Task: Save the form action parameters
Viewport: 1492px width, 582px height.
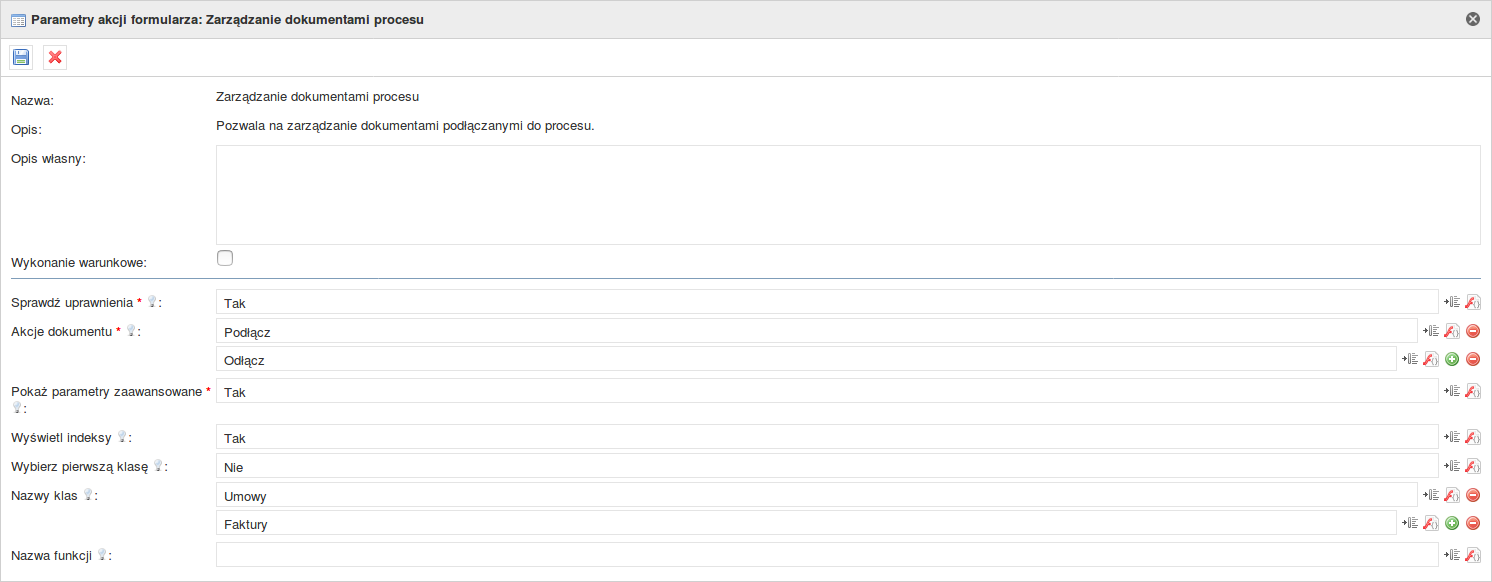Action: (21, 57)
